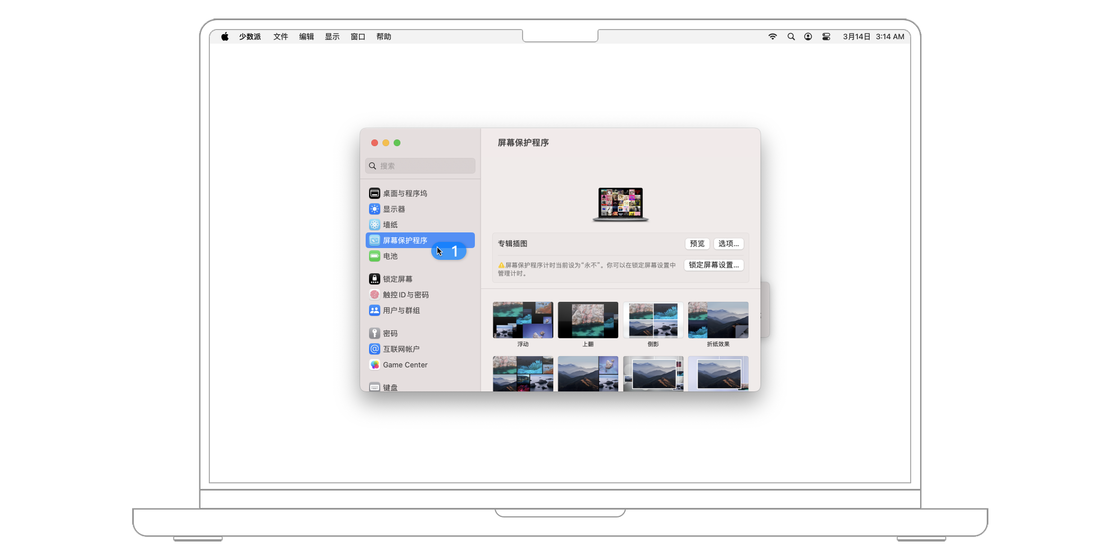The height and width of the screenshot is (560, 1120).
Task: Click the 选项… options button
Action: (729, 244)
